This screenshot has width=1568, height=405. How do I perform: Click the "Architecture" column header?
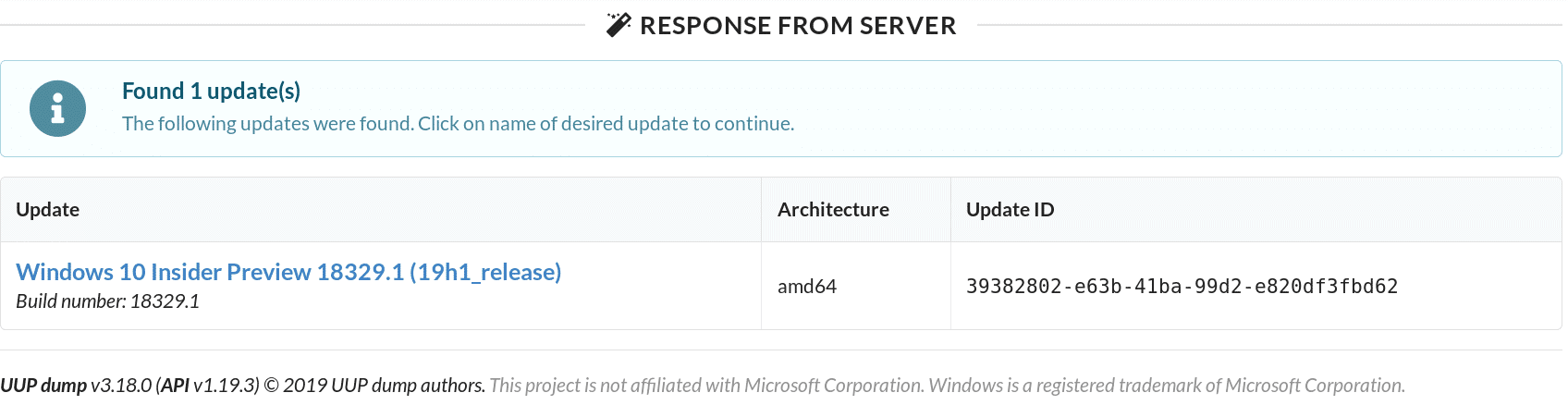(833, 210)
